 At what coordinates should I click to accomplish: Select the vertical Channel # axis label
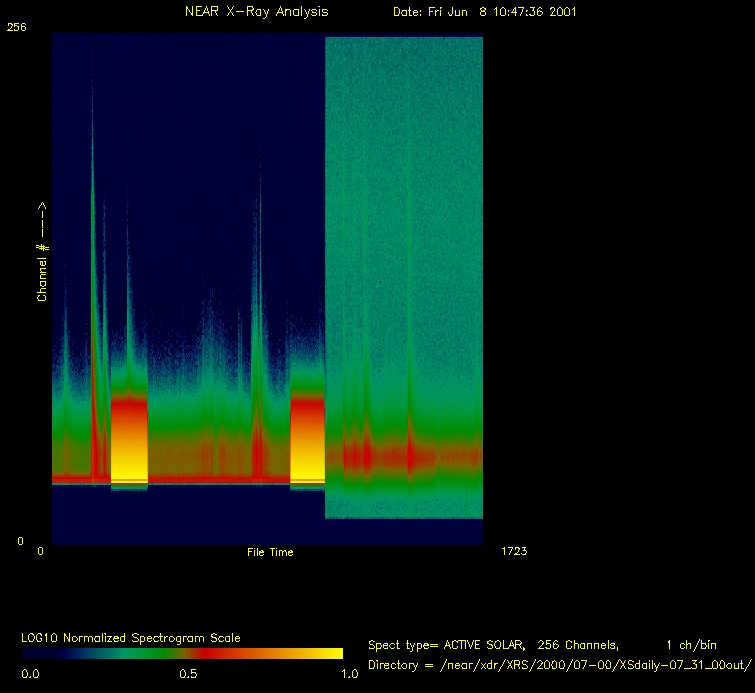pyautogui.click(x=42, y=252)
